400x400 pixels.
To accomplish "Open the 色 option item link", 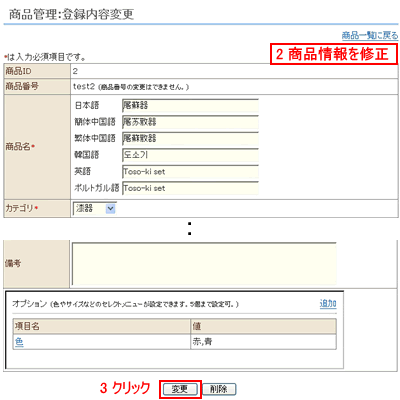I will [19, 342].
